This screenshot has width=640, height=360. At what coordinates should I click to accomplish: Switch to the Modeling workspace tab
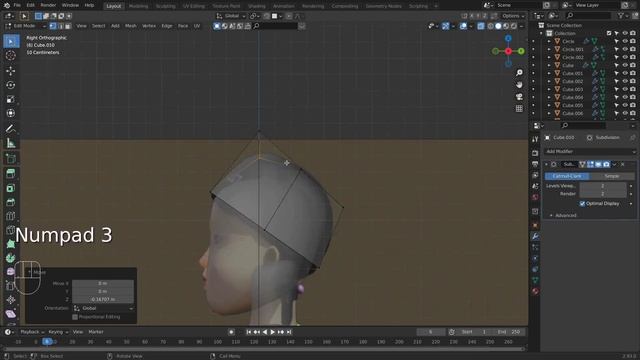pyautogui.click(x=138, y=6)
